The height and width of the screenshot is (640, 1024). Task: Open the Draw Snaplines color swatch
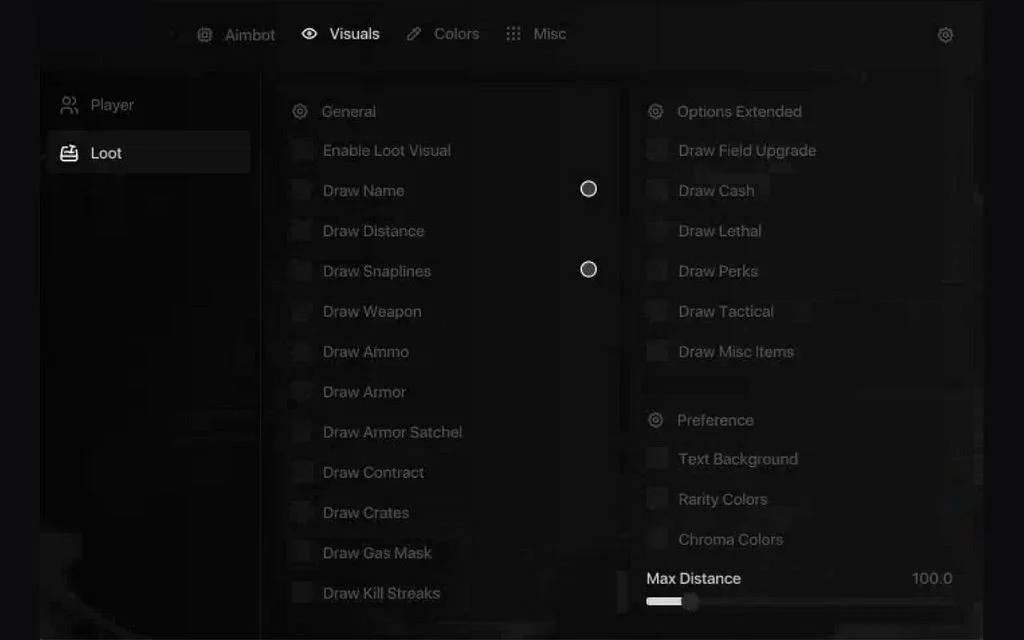[x=588, y=269]
